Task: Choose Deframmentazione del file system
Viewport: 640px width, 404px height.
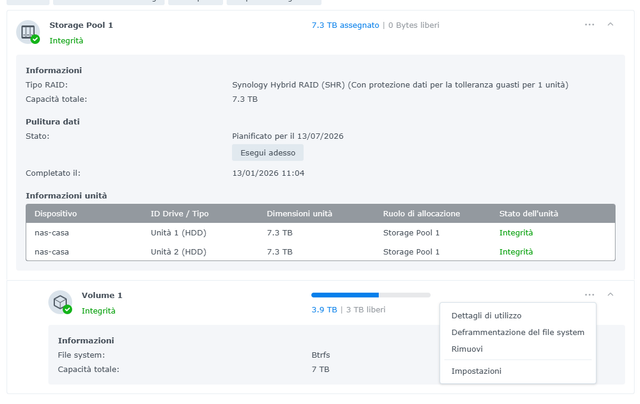Action: [518, 332]
